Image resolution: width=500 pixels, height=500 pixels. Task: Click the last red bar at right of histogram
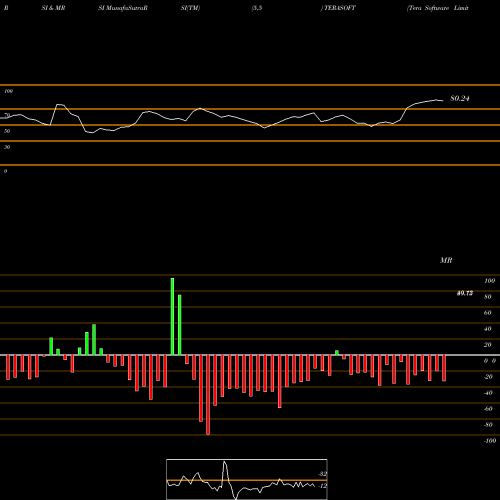click(x=444, y=368)
